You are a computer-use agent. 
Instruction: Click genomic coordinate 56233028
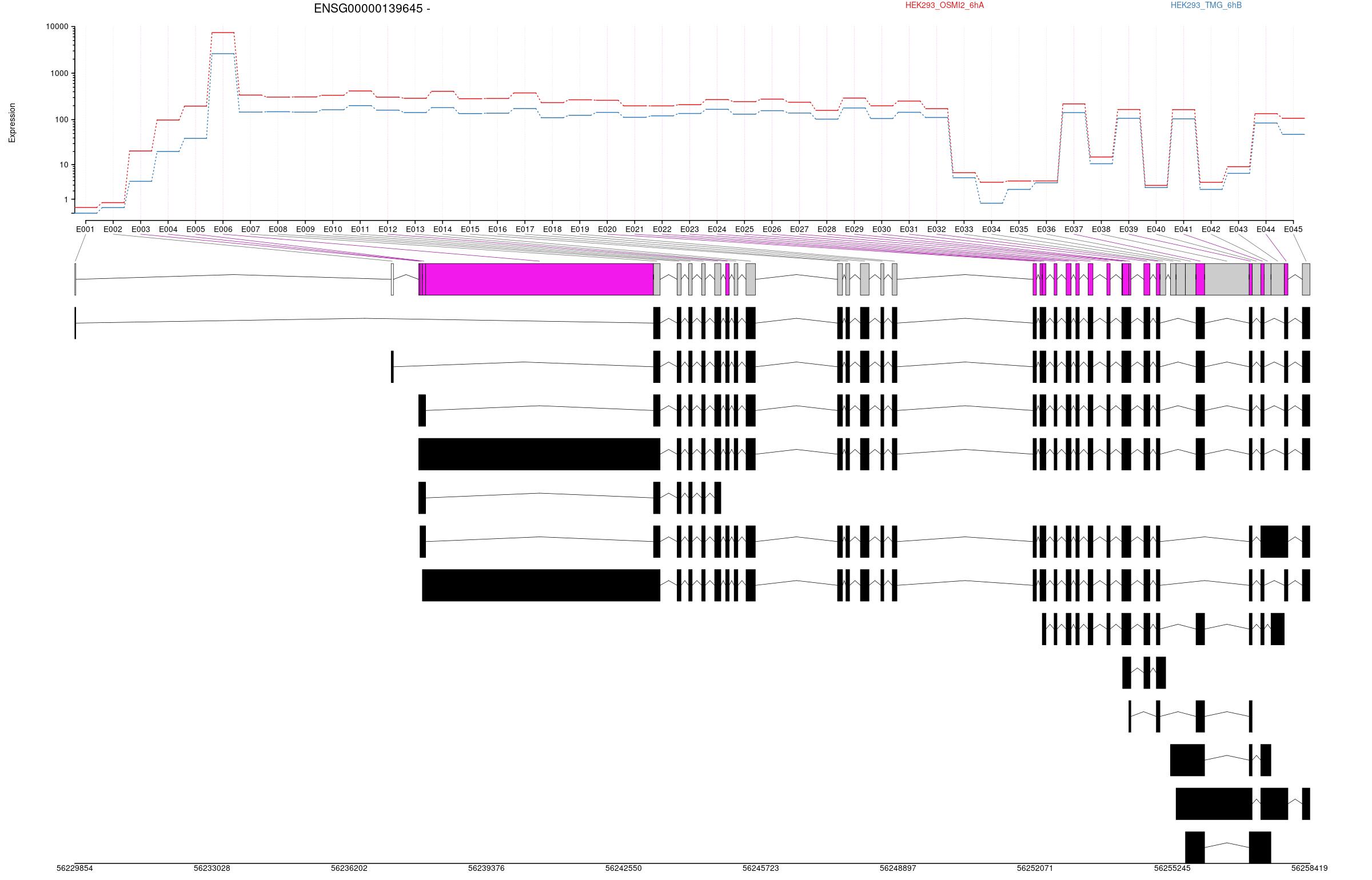(x=212, y=868)
